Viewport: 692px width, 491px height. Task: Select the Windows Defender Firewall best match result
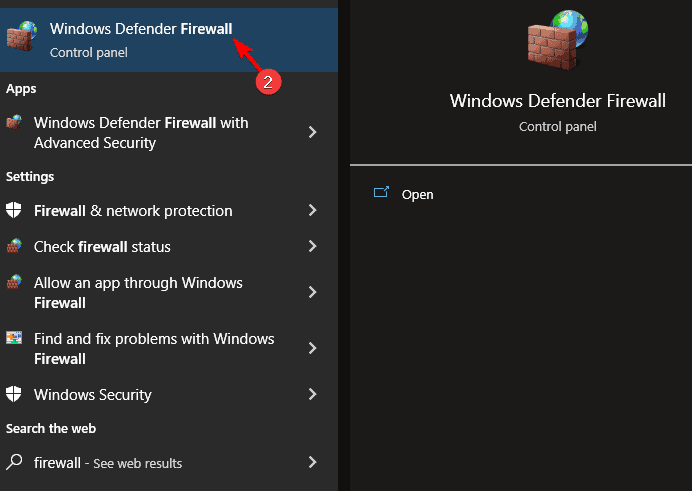140,38
